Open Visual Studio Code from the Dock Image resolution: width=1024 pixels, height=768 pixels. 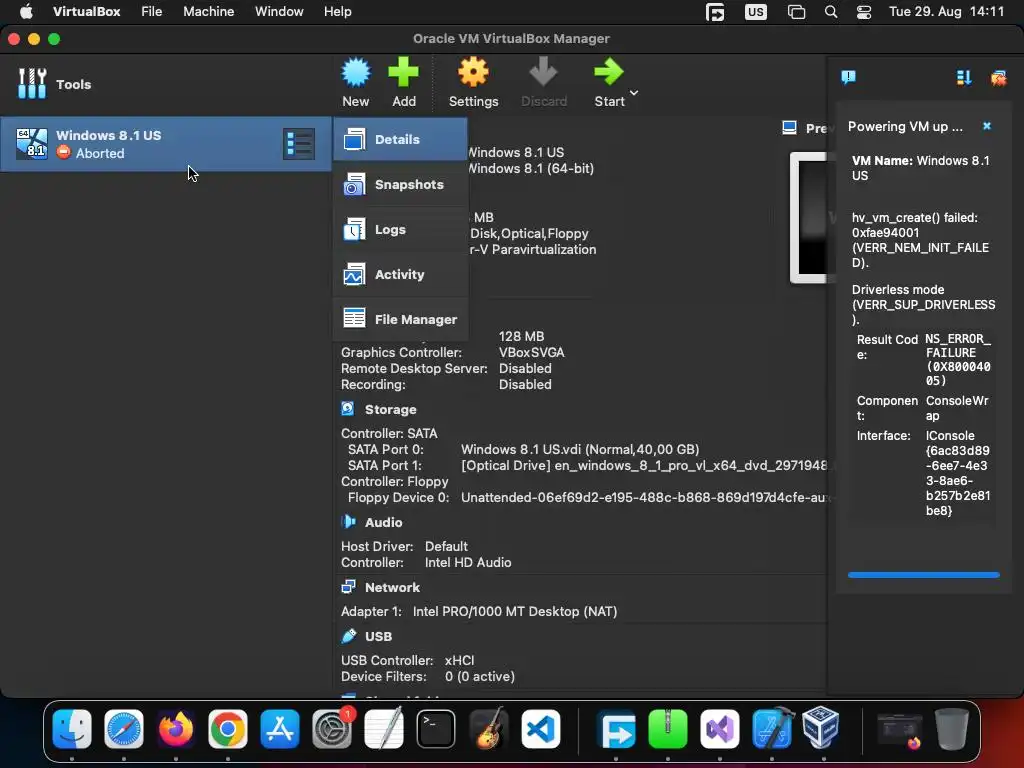(x=540, y=729)
